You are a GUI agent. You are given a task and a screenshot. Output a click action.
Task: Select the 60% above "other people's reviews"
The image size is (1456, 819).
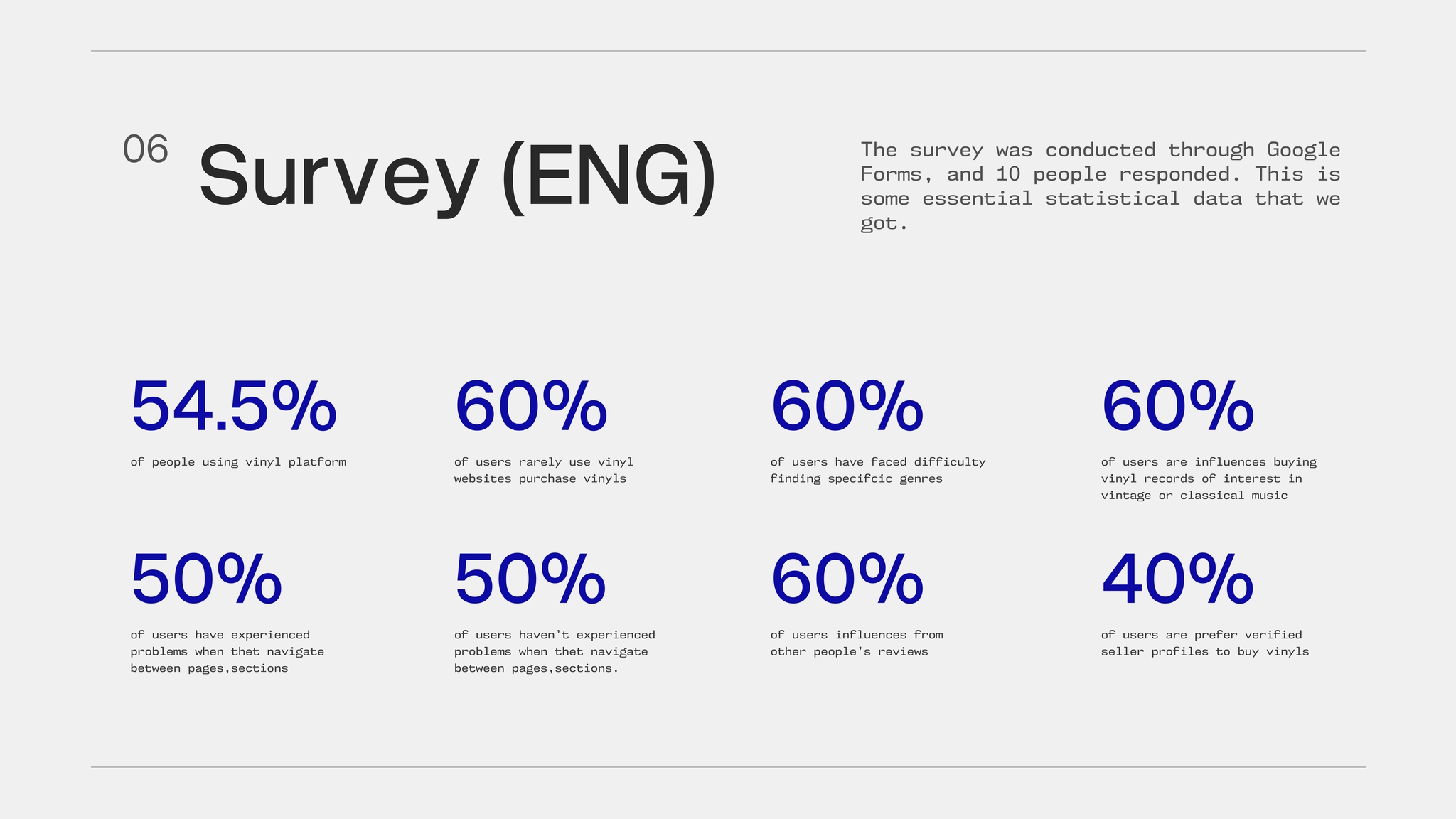847,580
